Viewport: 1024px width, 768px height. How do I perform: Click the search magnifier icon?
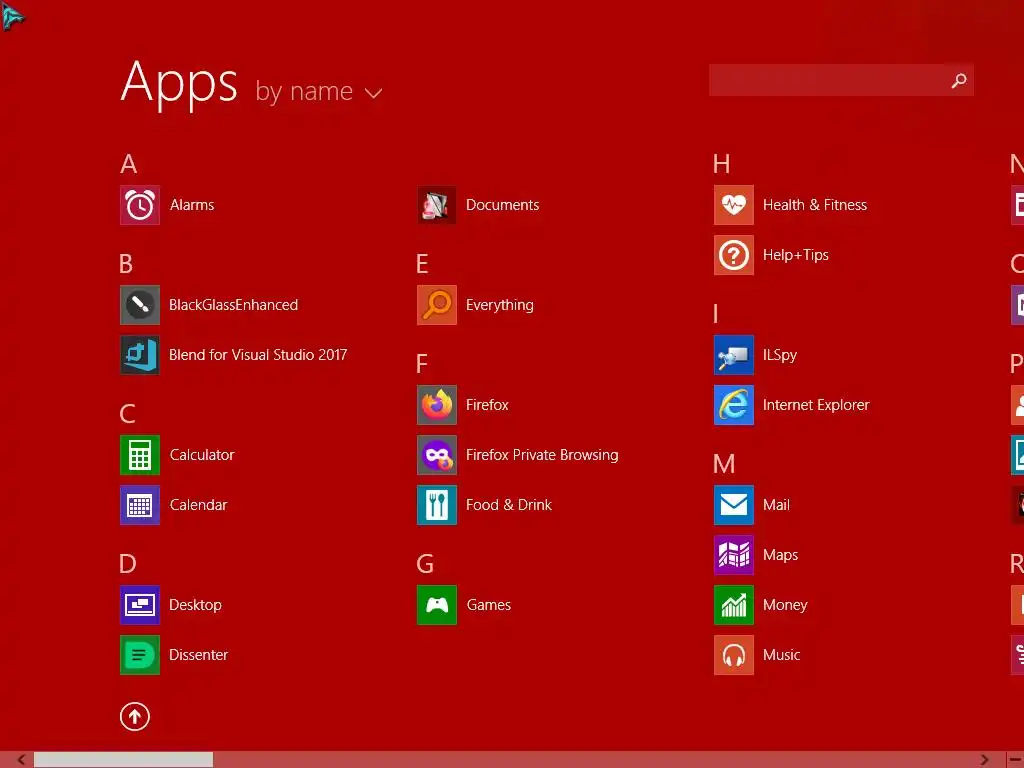click(x=959, y=80)
